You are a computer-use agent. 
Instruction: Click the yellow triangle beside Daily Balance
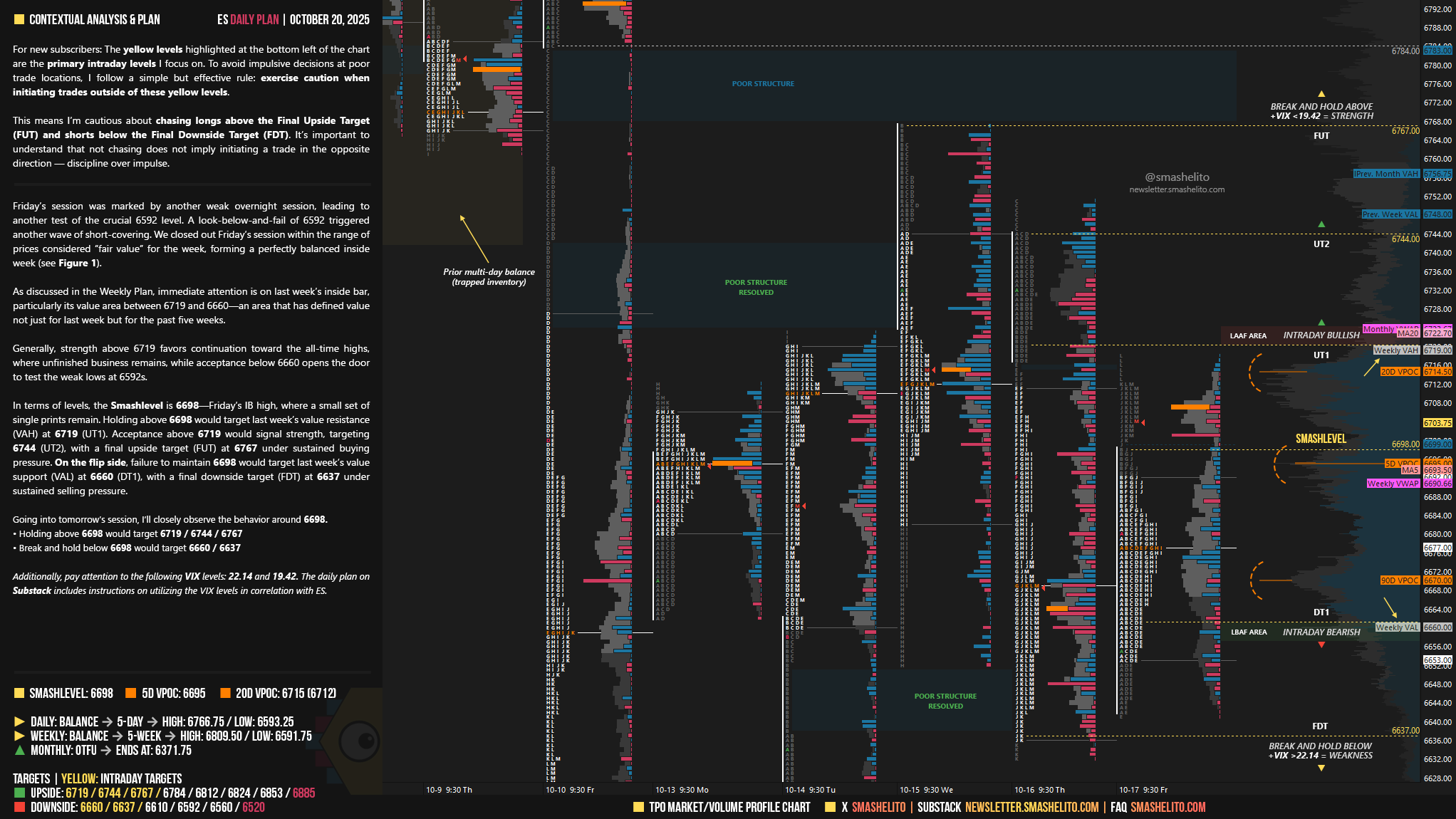[x=19, y=721]
